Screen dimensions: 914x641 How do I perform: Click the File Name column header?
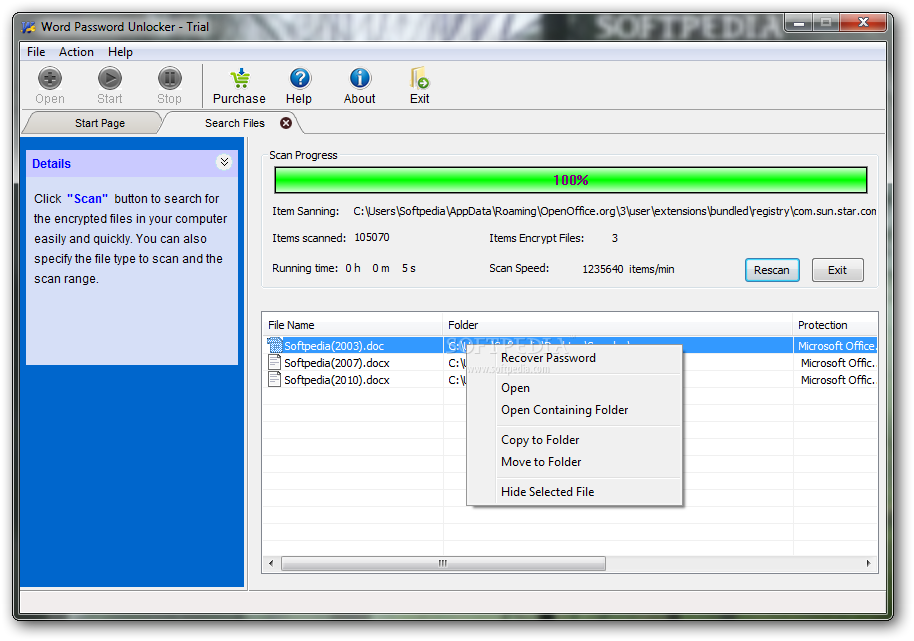click(x=352, y=325)
